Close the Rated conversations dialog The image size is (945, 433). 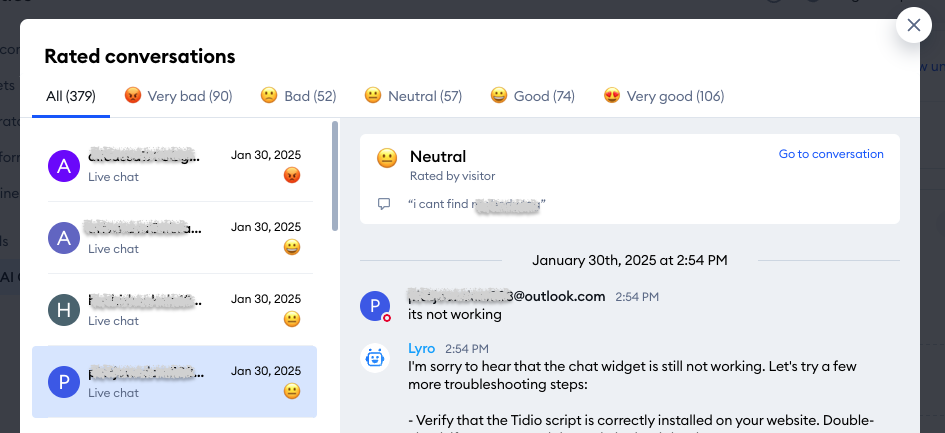(914, 25)
